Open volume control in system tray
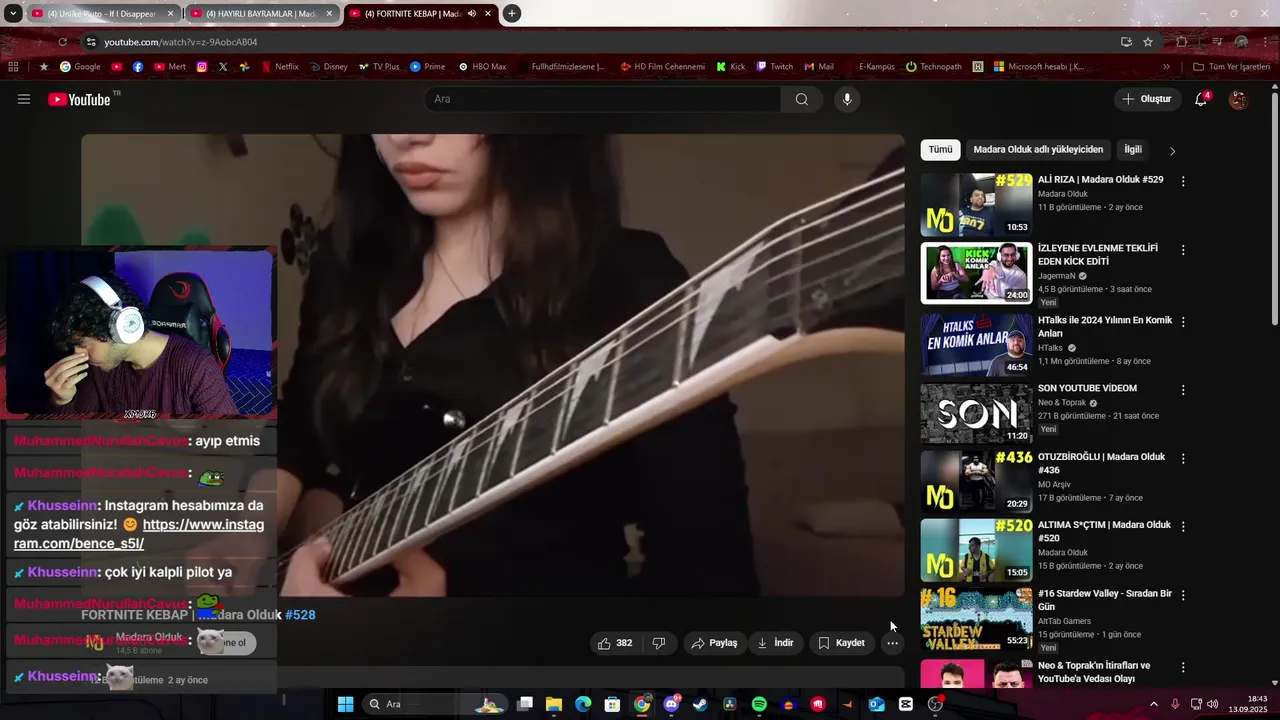 click(1213, 704)
